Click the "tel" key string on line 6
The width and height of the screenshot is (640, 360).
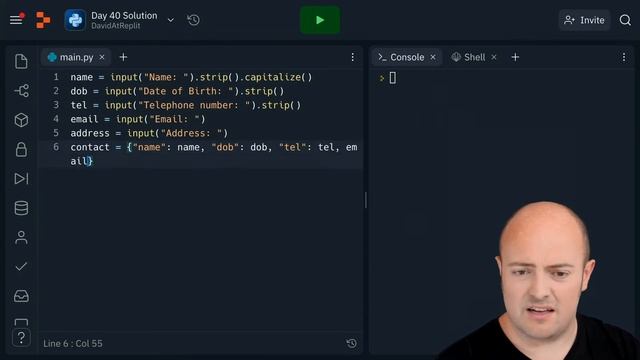[x=293, y=147]
